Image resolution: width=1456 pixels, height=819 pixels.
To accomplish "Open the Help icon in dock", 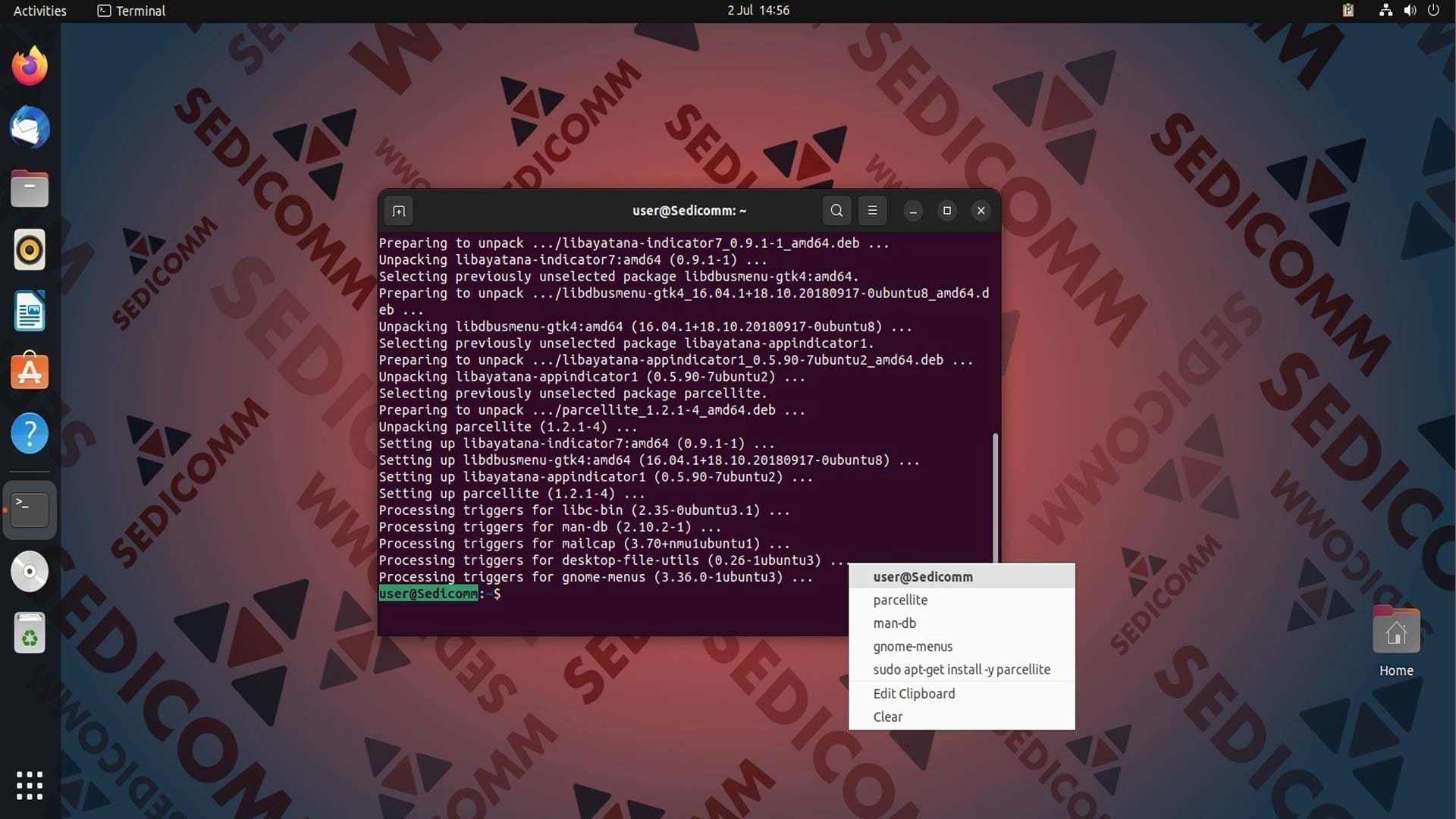I will [30, 433].
